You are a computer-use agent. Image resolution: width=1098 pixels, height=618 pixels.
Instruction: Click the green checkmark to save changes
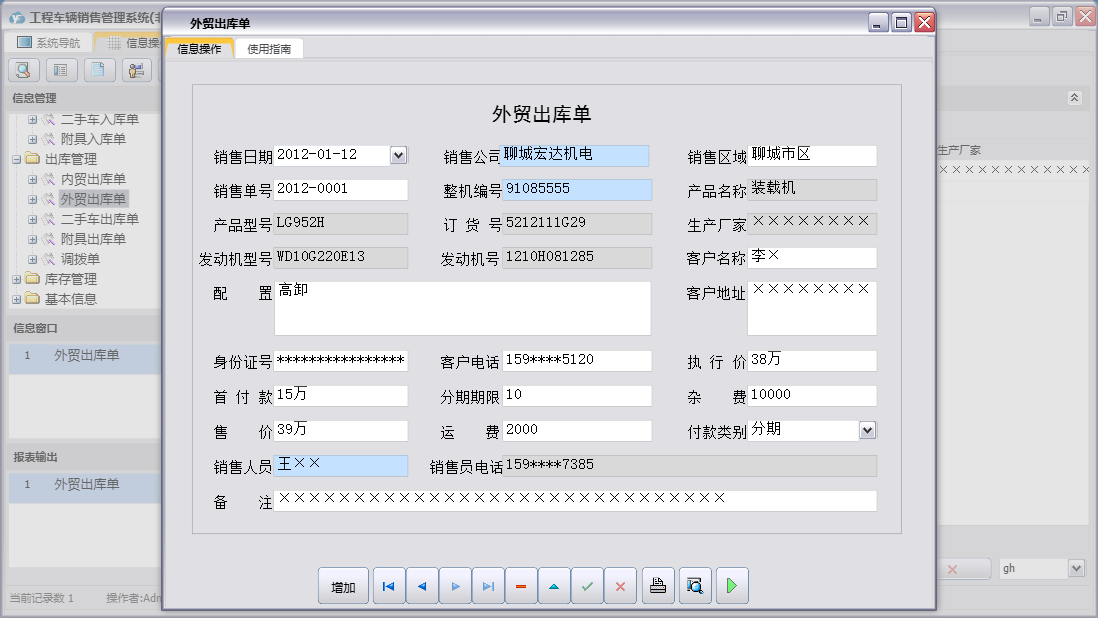click(587, 587)
